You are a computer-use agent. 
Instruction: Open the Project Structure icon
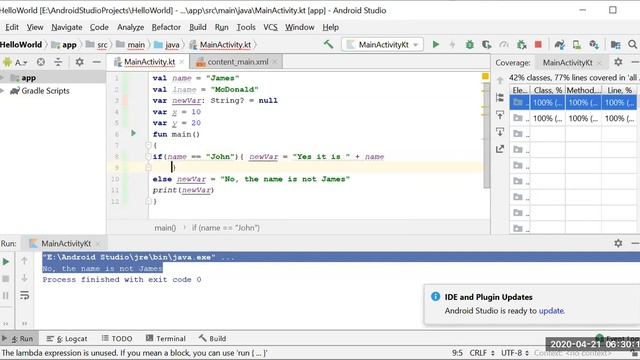click(615, 44)
